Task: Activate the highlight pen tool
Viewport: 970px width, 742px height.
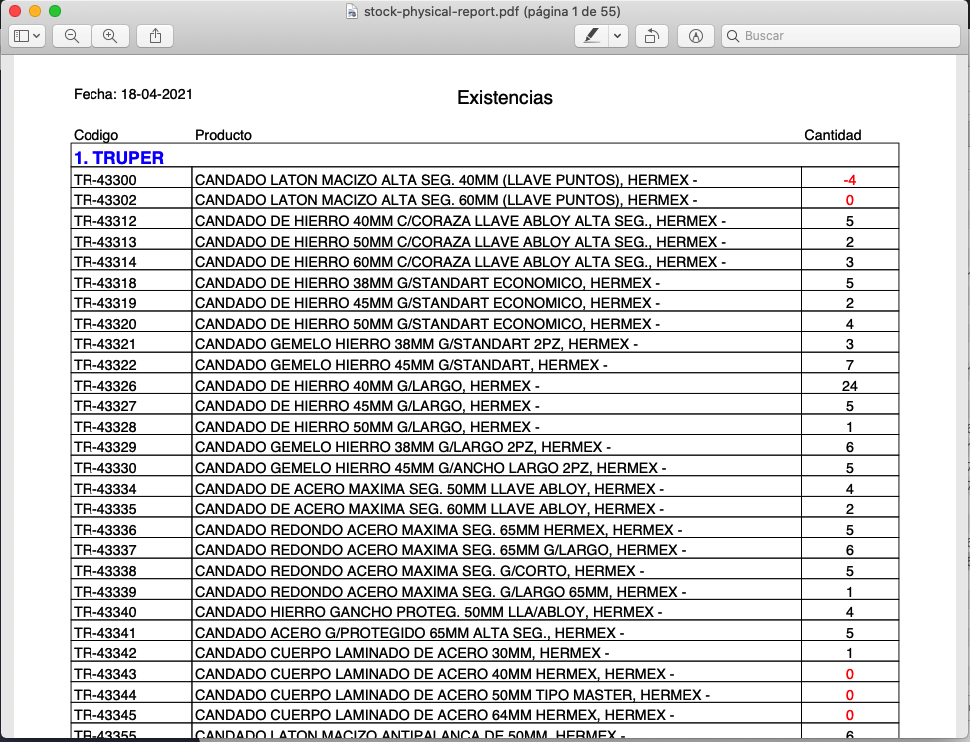Action: tap(591, 36)
